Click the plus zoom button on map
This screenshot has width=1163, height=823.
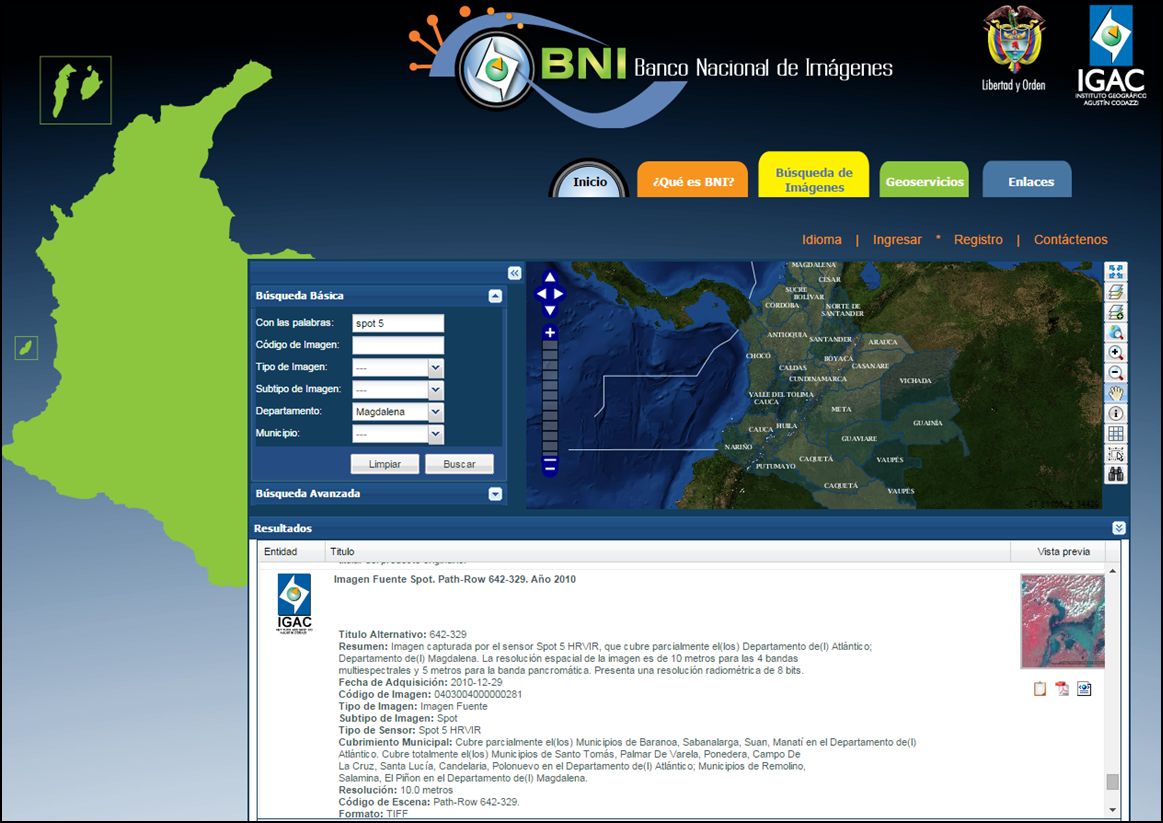coord(550,333)
